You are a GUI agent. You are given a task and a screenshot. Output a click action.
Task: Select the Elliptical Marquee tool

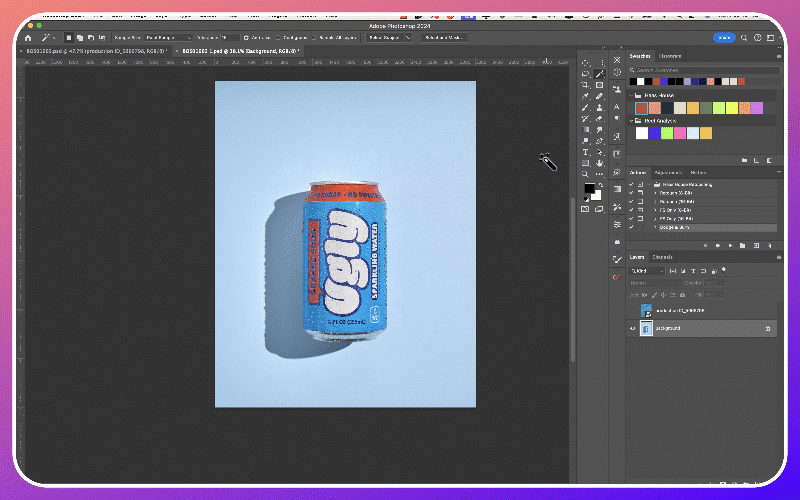[585, 63]
